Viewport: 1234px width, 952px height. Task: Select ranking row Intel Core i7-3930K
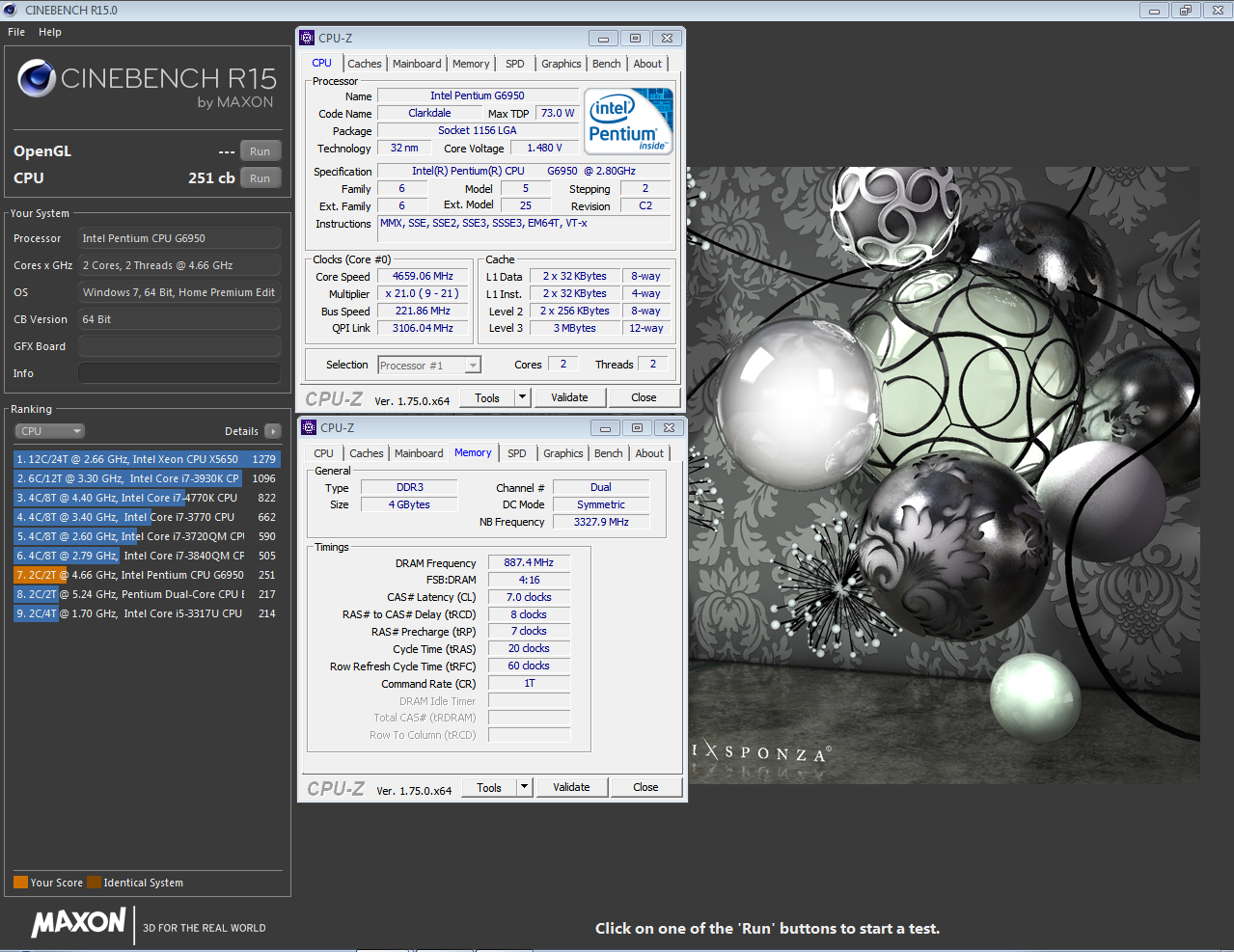146,478
